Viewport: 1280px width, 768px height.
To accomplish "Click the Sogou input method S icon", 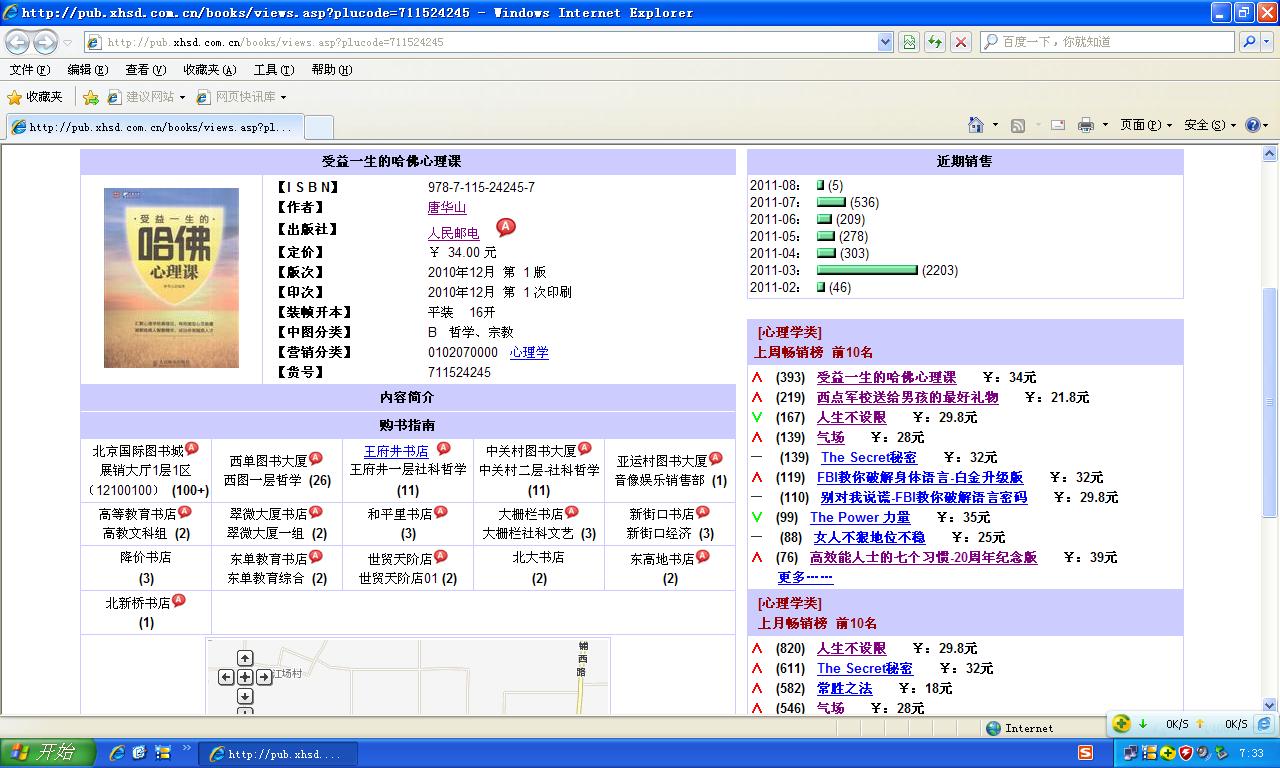I will coord(1086,752).
